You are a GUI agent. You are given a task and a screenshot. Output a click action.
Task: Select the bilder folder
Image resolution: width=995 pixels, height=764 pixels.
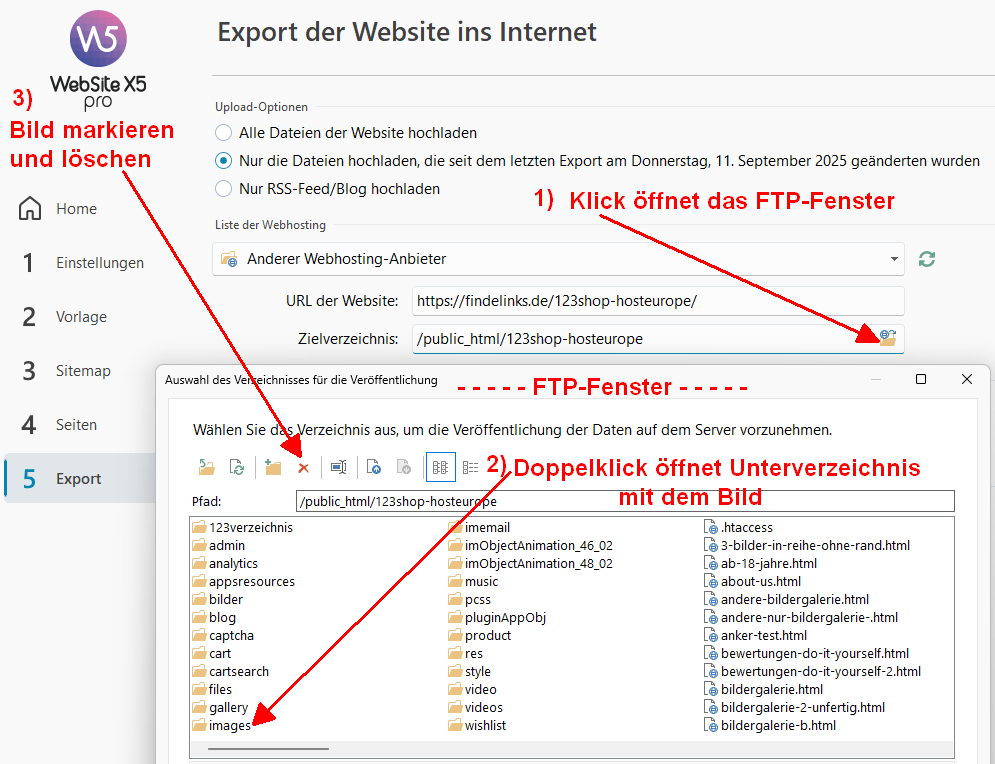218,599
